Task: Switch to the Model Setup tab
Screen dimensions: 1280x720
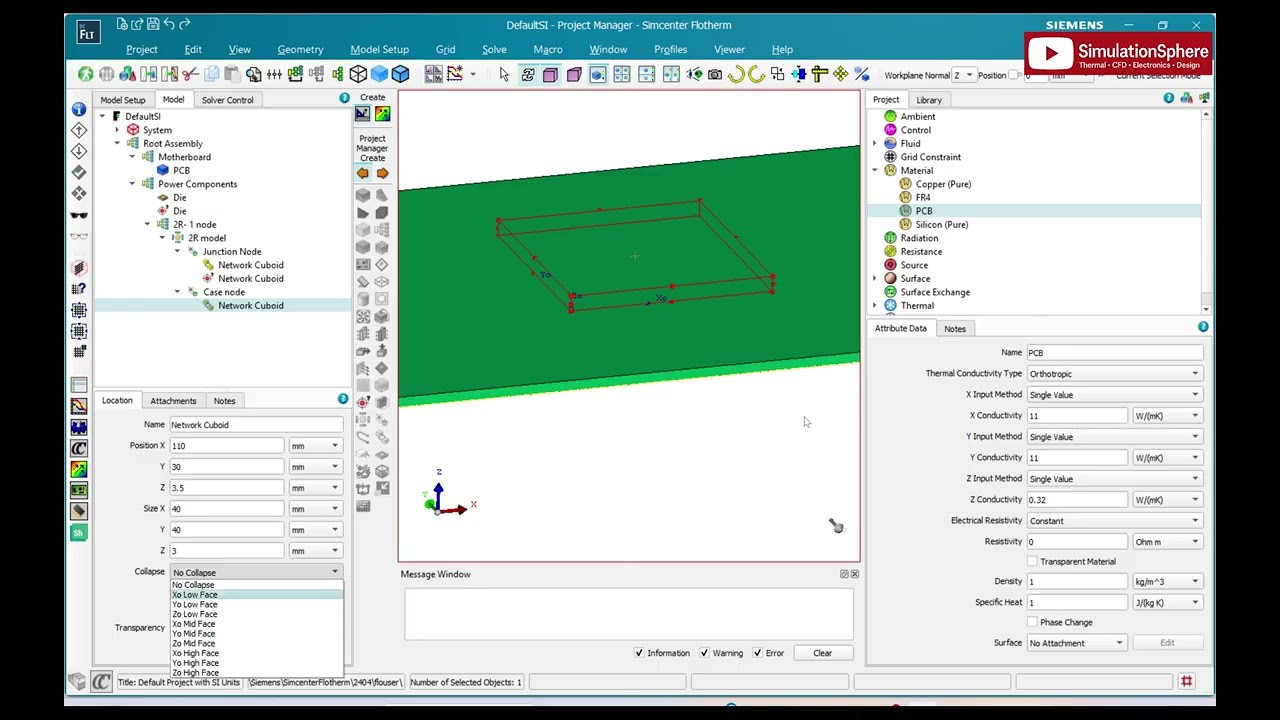Action: [122, 100]
